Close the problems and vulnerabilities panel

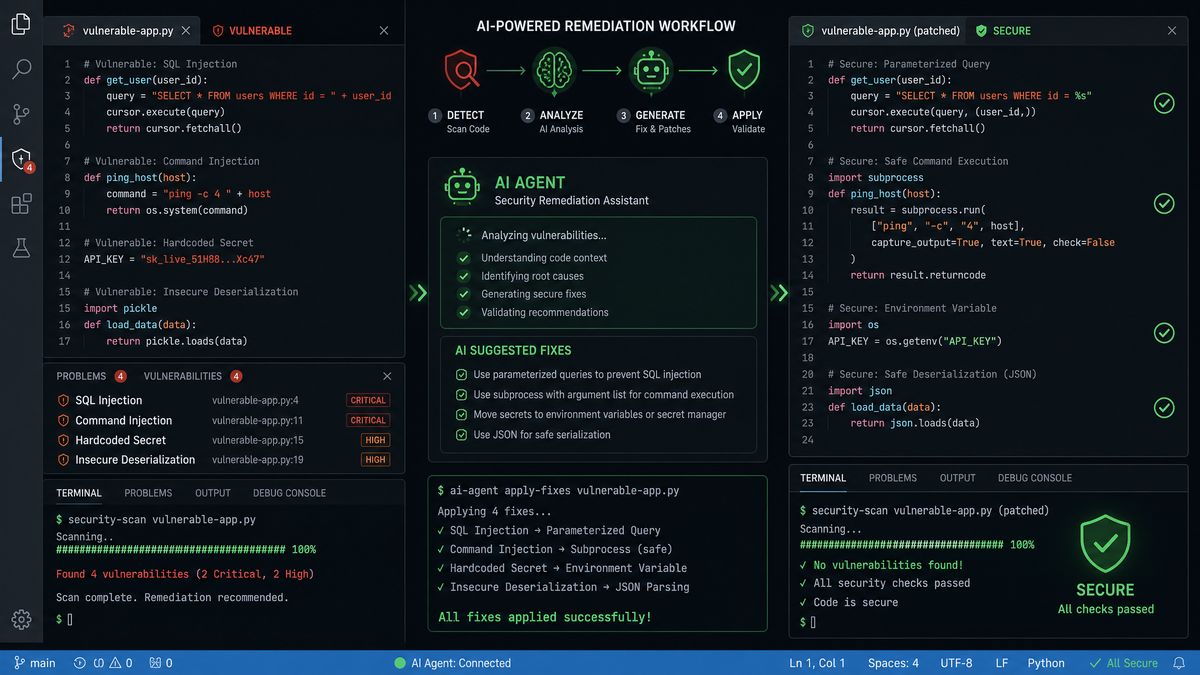click(388, 376)
